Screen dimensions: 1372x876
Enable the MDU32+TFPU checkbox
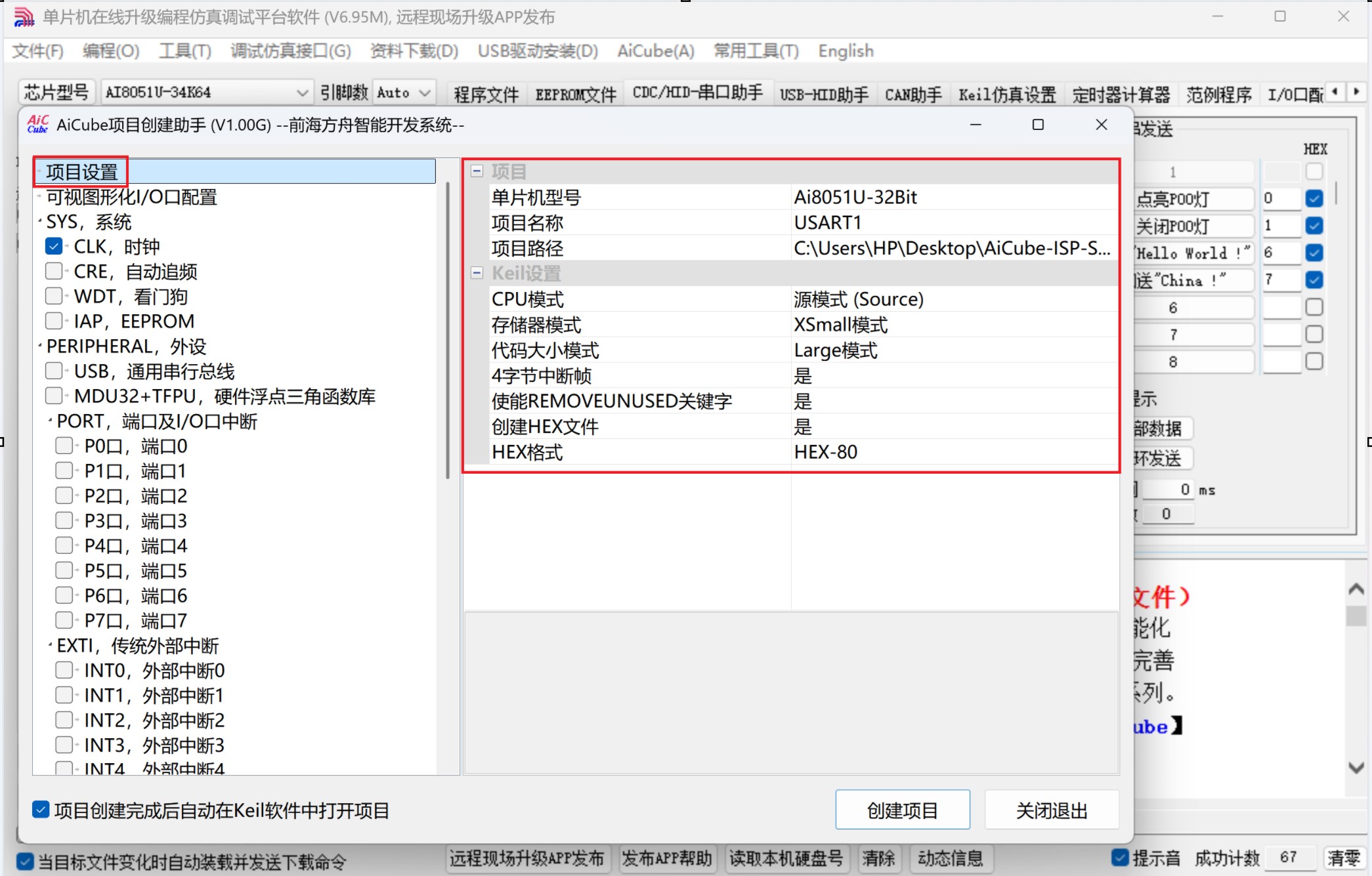coord(54,396)
